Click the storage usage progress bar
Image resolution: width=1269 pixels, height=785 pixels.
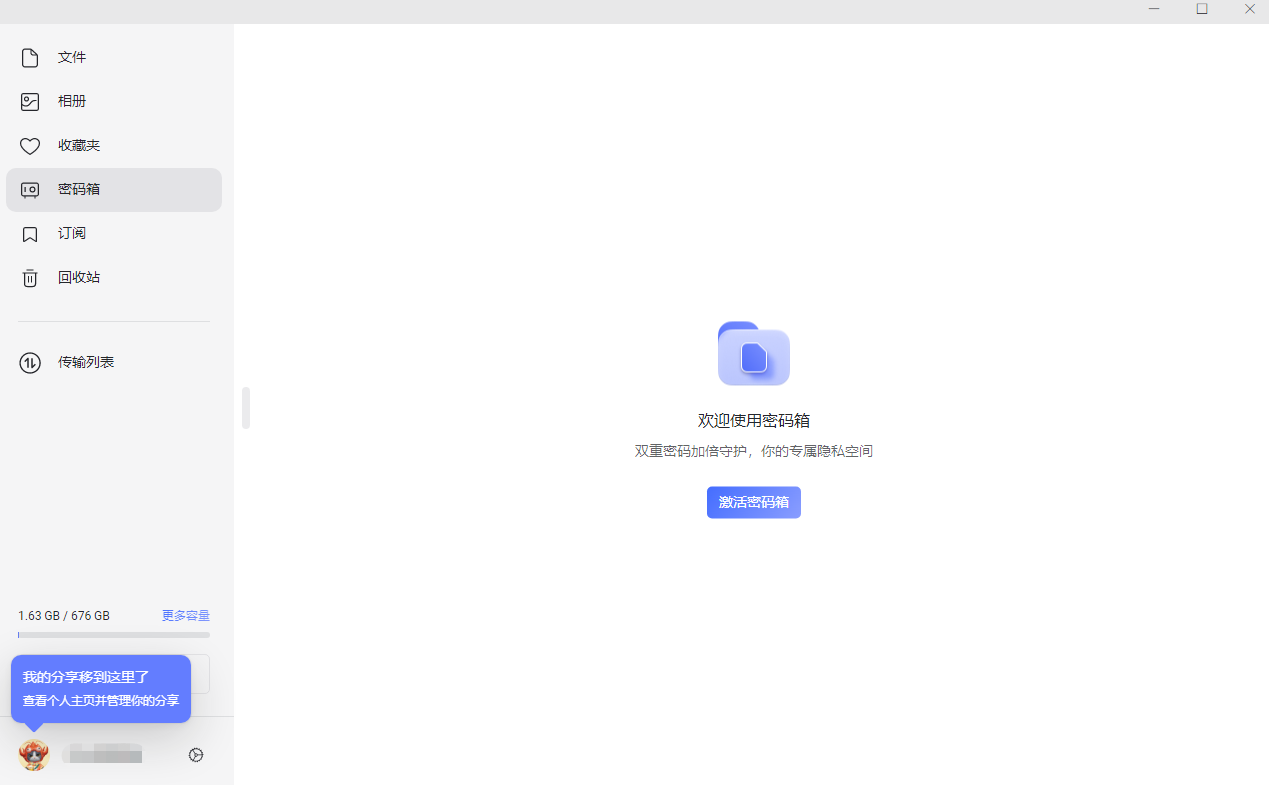114,635
